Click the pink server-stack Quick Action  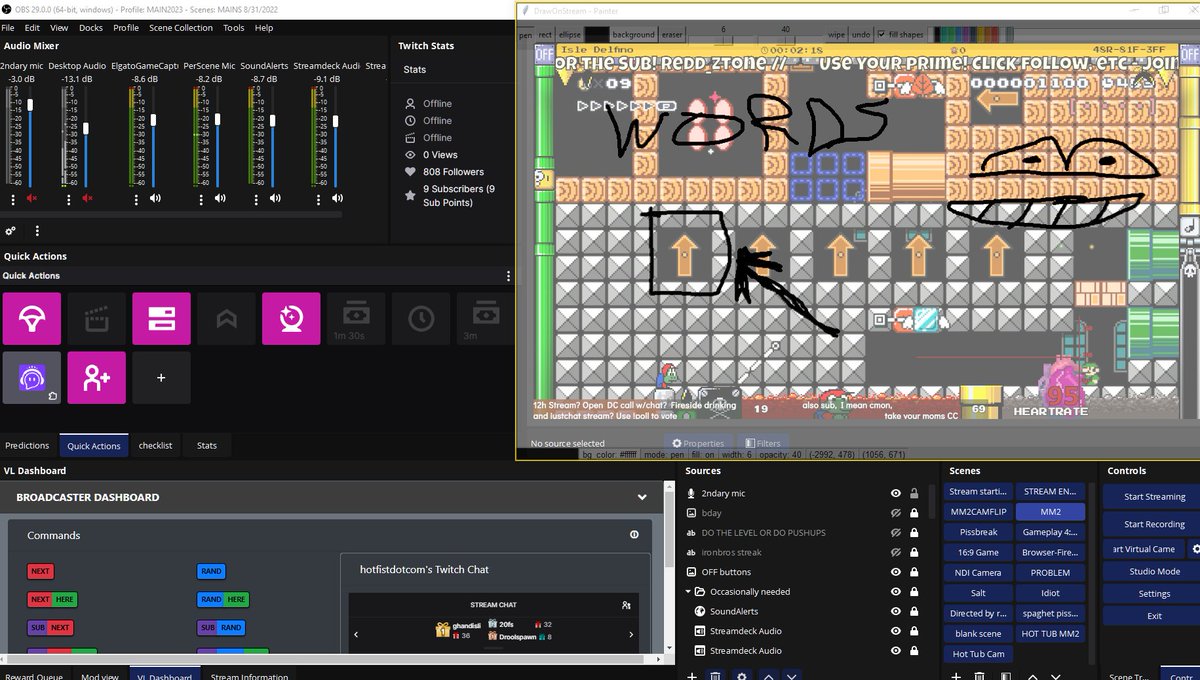pos(162,319)
